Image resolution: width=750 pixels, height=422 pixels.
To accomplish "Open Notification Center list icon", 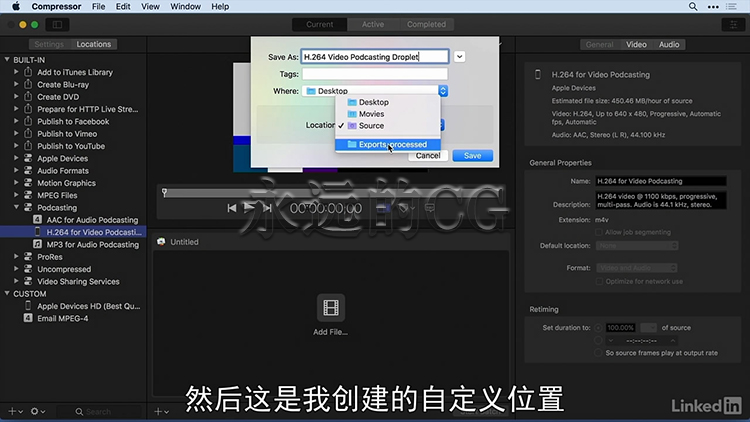I will (731, 7).
